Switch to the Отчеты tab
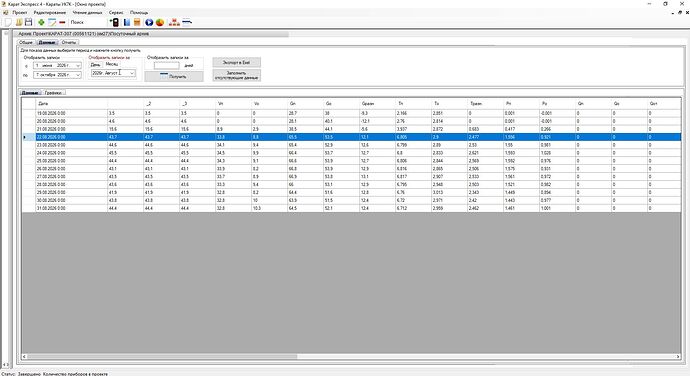Screen dimensions: 690x376 click(69, 42)
